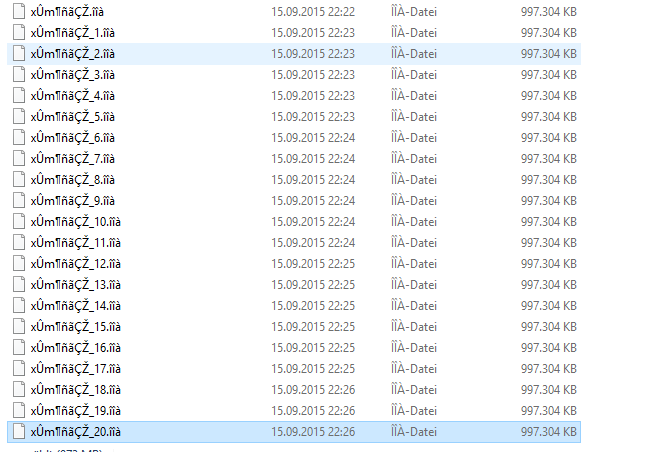Screen dimensions: 652x452
Task: Select the icon of highlighted _20.ïïà file
Action: pos(19,432)
